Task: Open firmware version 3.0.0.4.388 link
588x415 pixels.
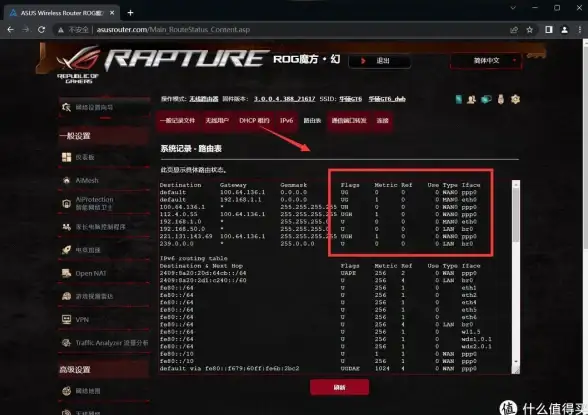Action: pos(284,99)
